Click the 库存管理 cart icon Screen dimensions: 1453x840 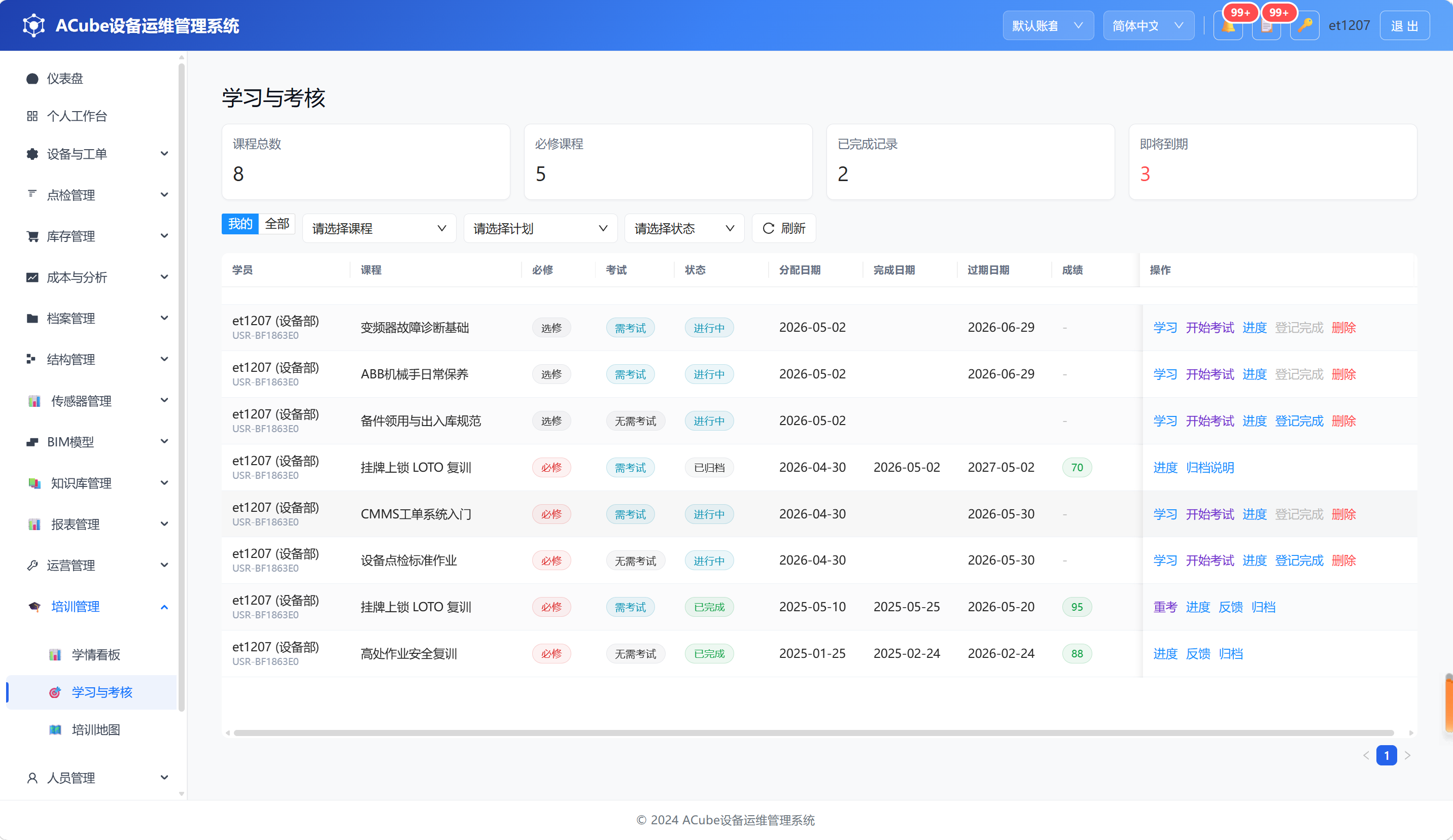pyautogui.click(x=32, y=236)
